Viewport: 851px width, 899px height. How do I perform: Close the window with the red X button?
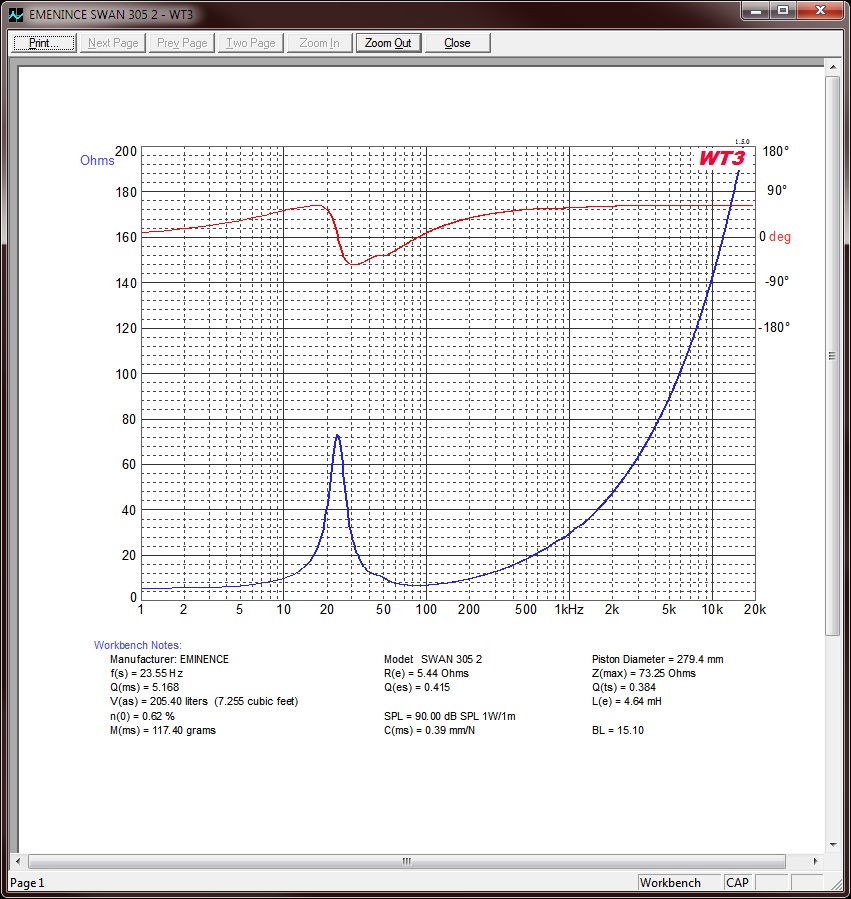point(820,11)
